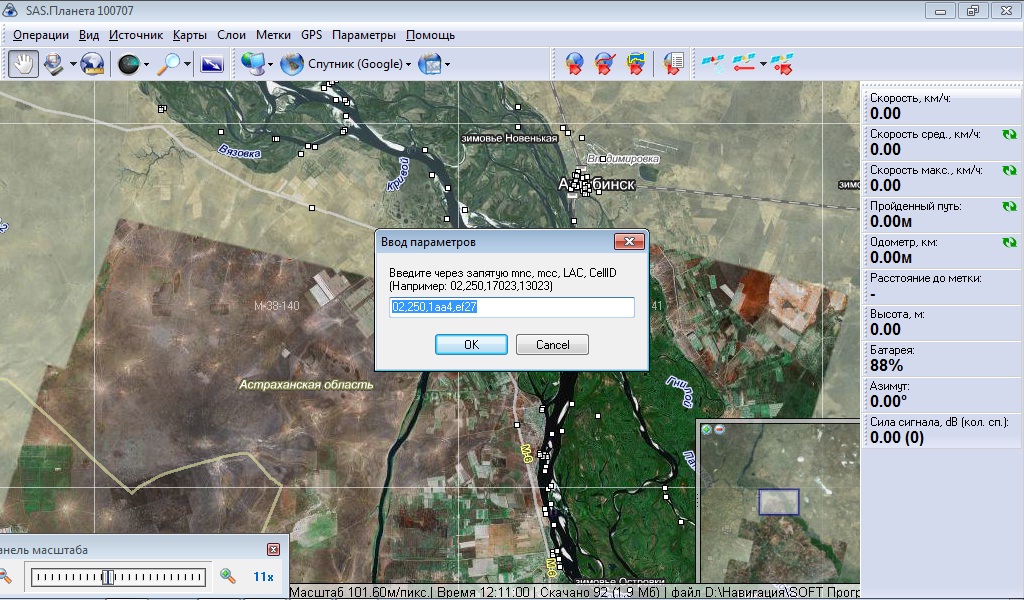
Task: Click the add polygon mark icon
Action: point(635,64)
